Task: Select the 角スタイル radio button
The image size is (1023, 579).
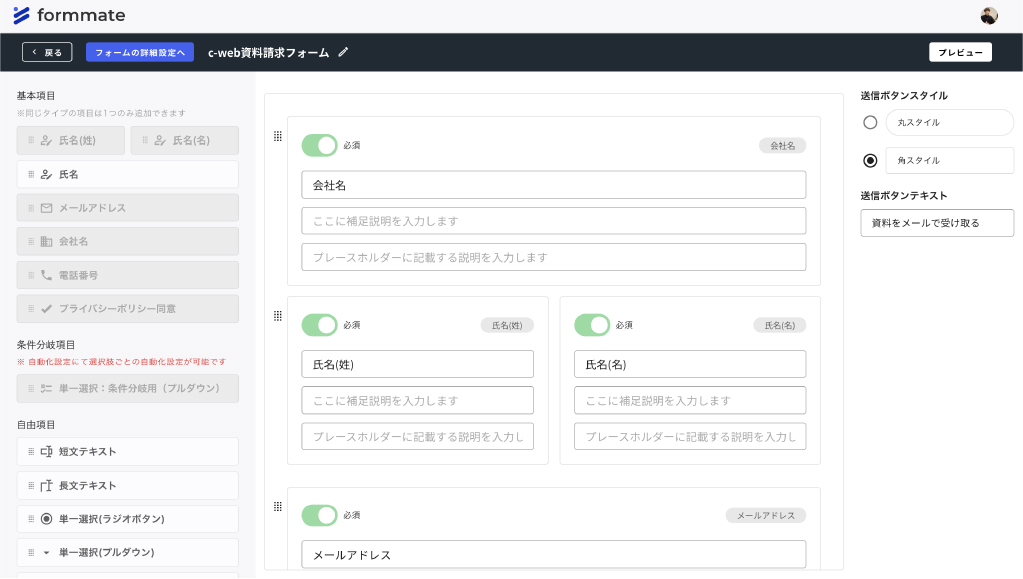Action: pyautogui.click(x=870, y=160)
